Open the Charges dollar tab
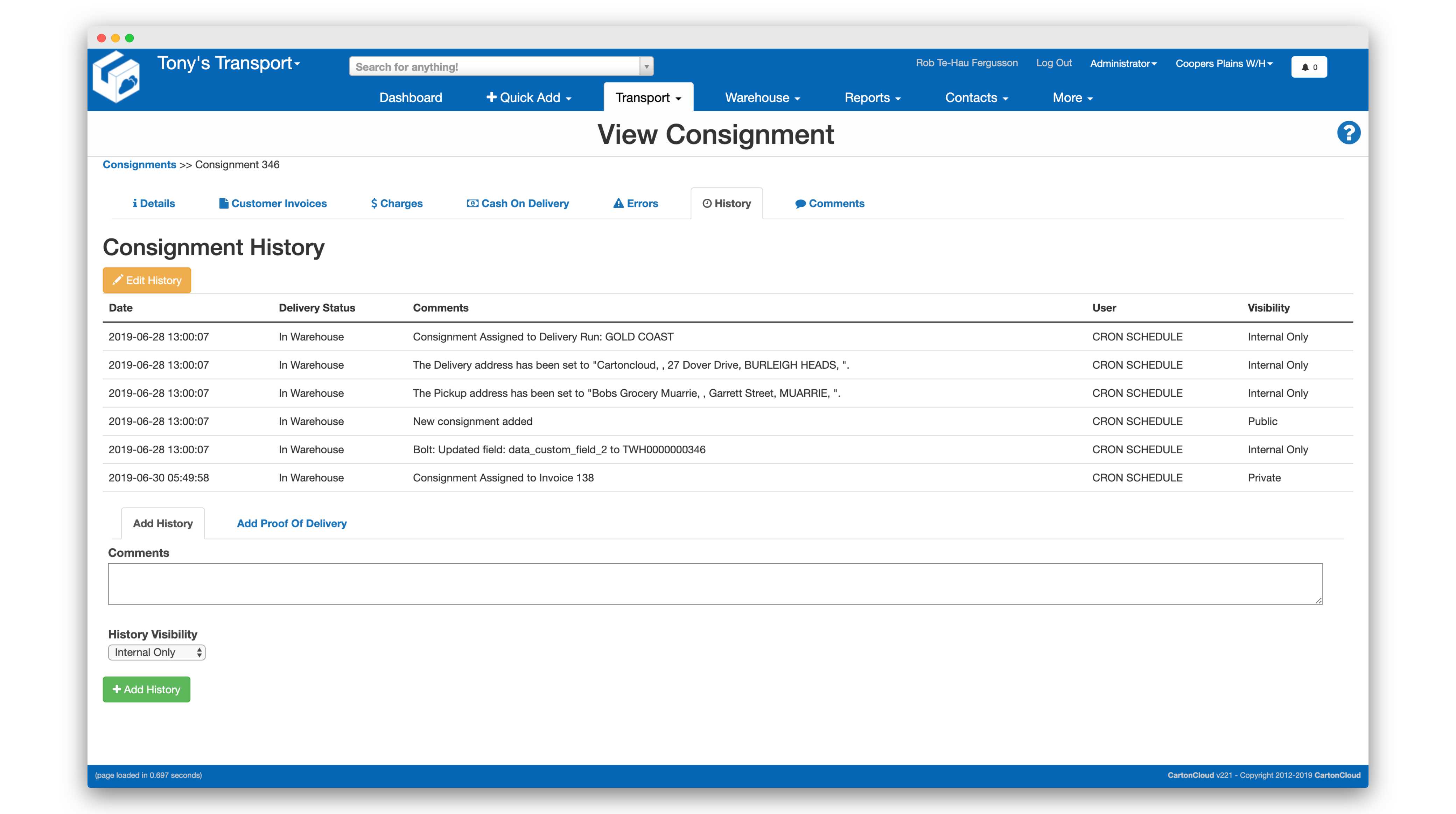 [397, 203]
